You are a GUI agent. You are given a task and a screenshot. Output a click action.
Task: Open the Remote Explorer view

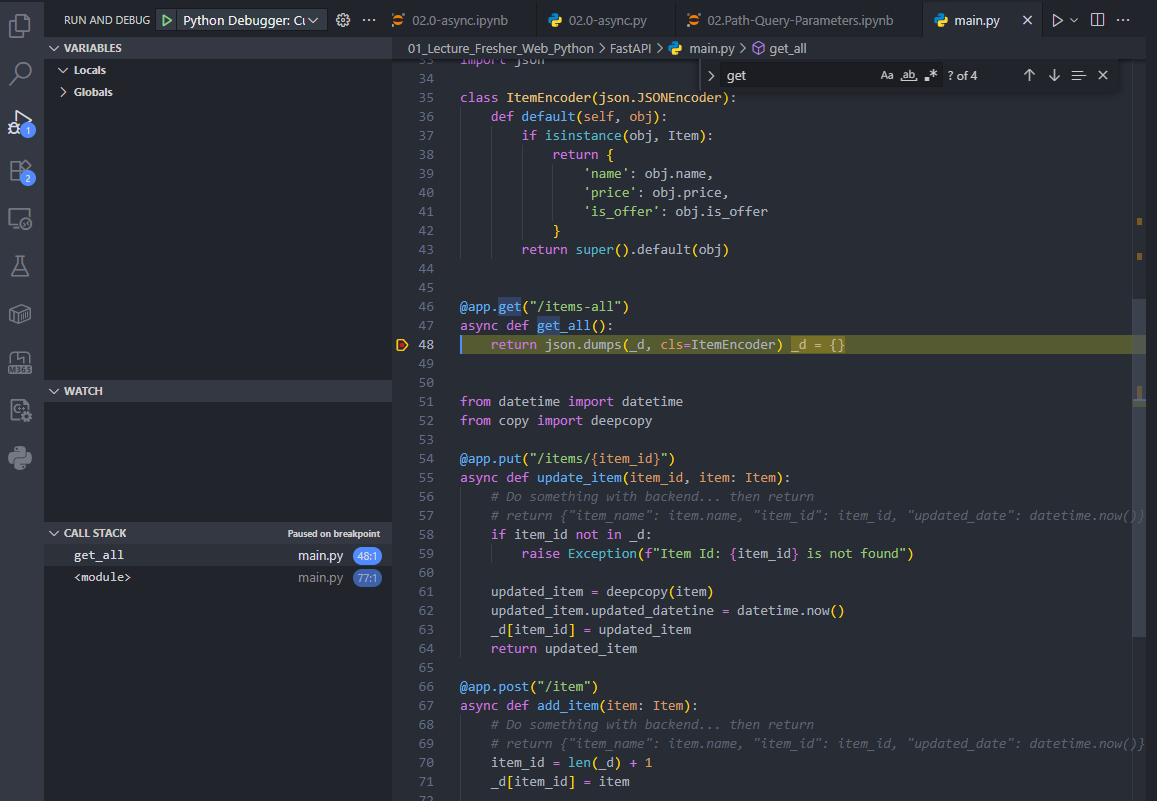(x=20, y=219)
